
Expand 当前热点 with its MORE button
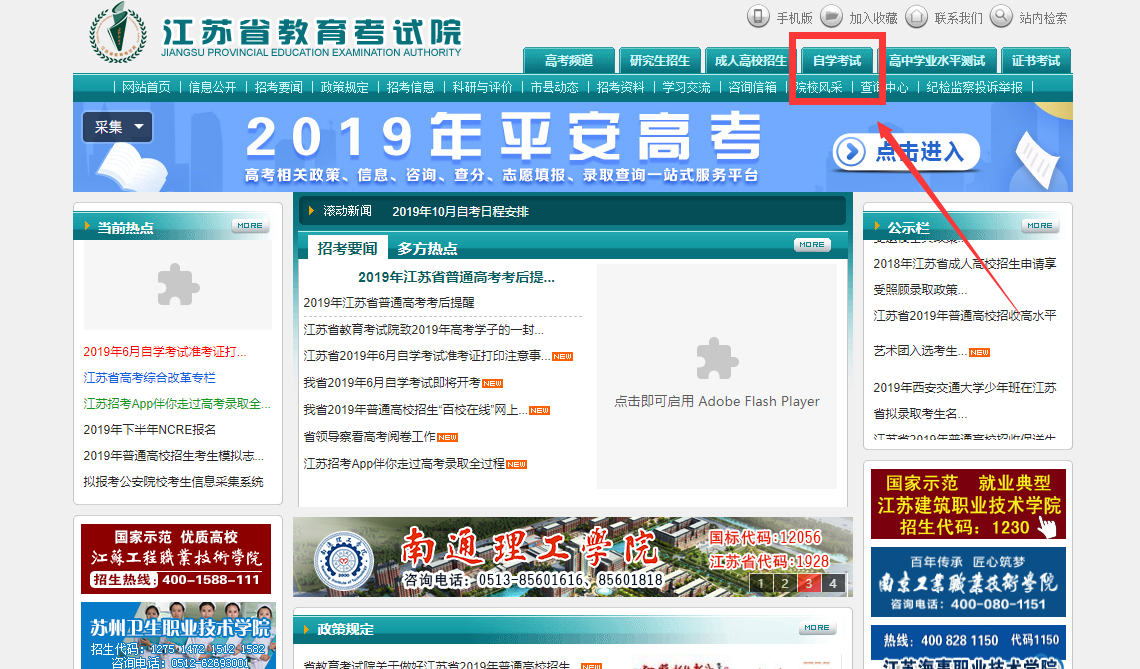click(x=250, y=226)
